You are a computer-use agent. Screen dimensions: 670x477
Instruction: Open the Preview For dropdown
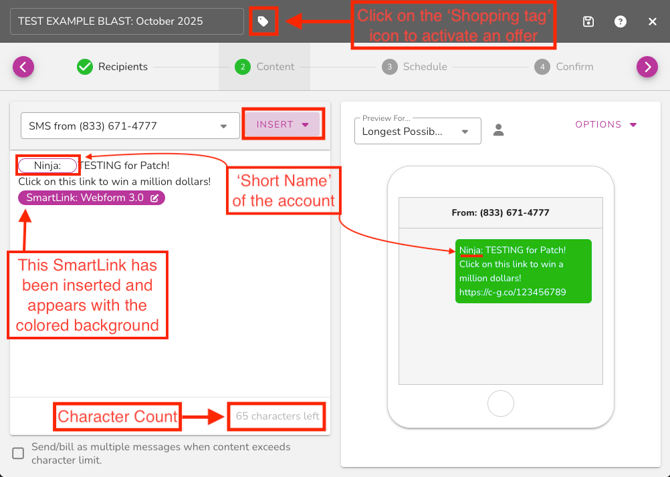pyautogui.click(x=417, y=131)
